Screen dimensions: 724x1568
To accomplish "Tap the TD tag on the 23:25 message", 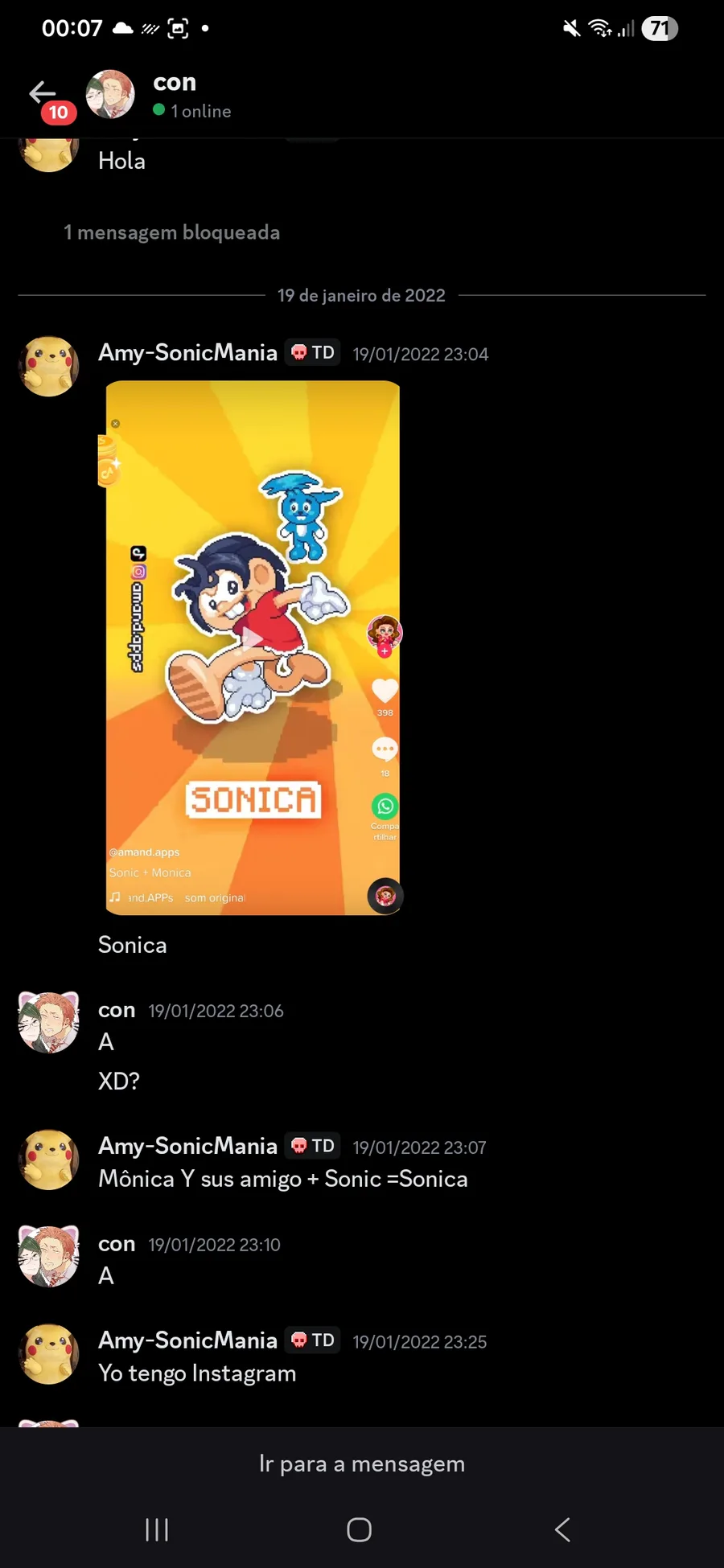I will click(313, 1340).
